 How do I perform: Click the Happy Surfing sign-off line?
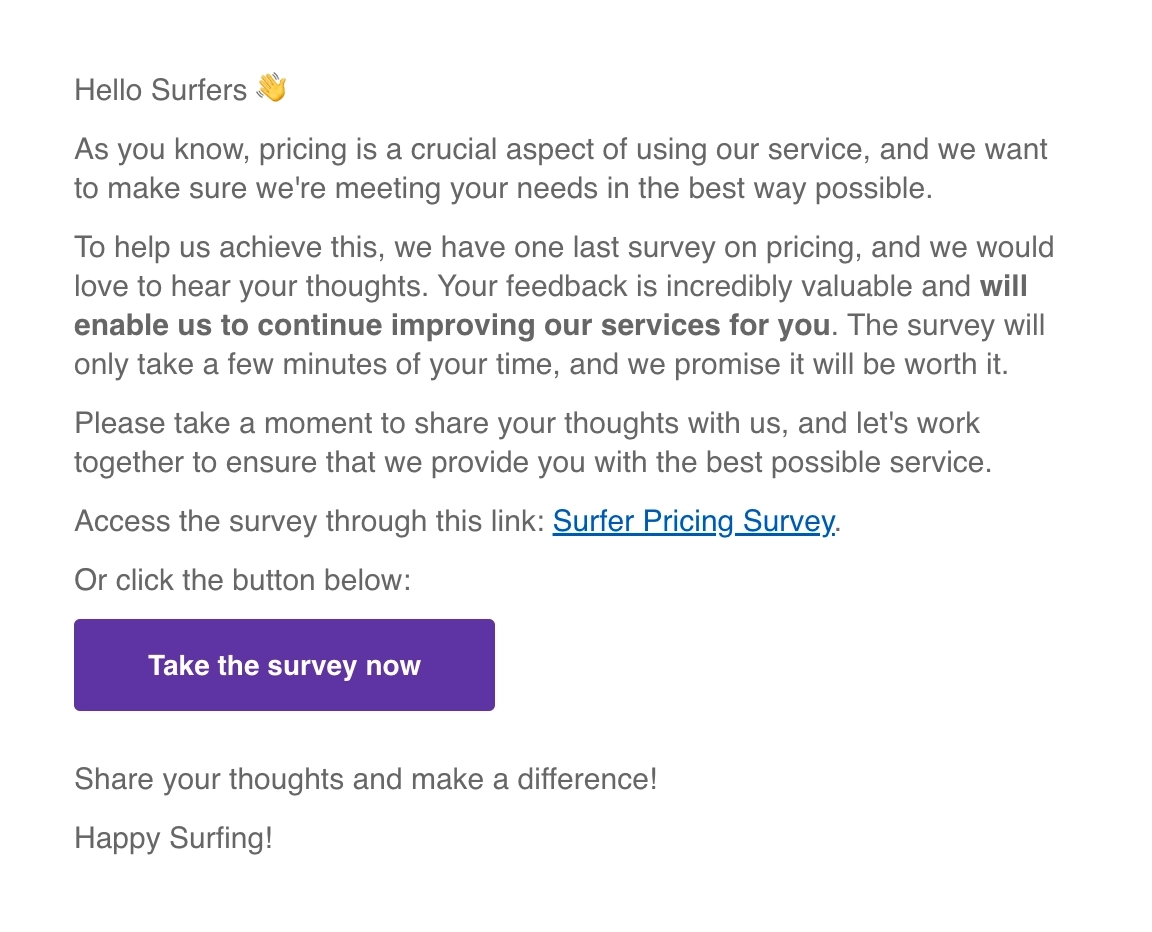[172, 838]
